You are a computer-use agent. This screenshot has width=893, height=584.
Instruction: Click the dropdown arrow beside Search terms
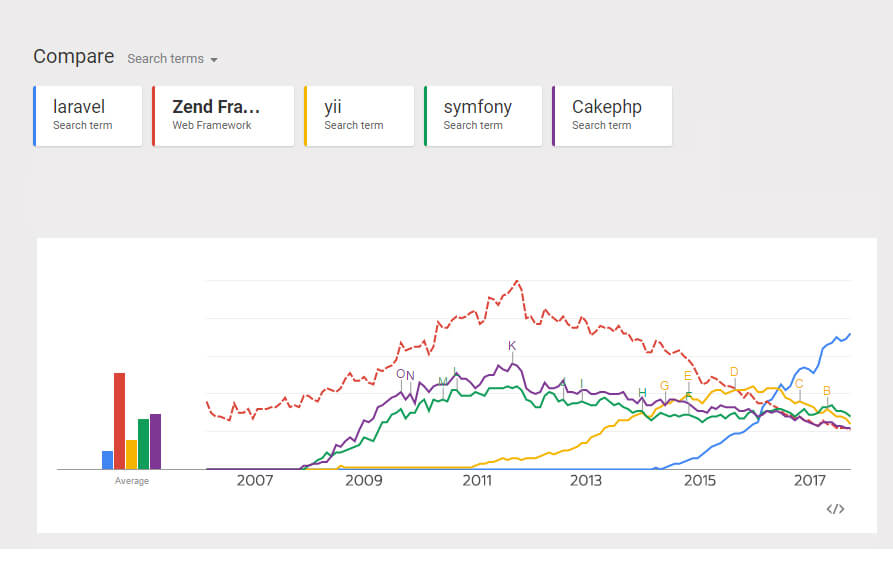pyautogui.click(x=214, y=60)
